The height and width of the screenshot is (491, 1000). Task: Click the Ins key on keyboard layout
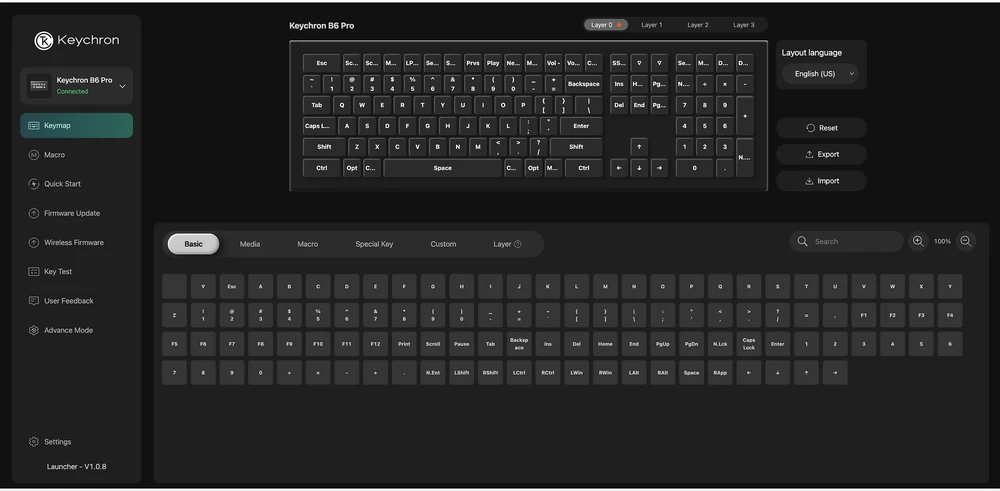pyautogui.click(x=619, y=84)
